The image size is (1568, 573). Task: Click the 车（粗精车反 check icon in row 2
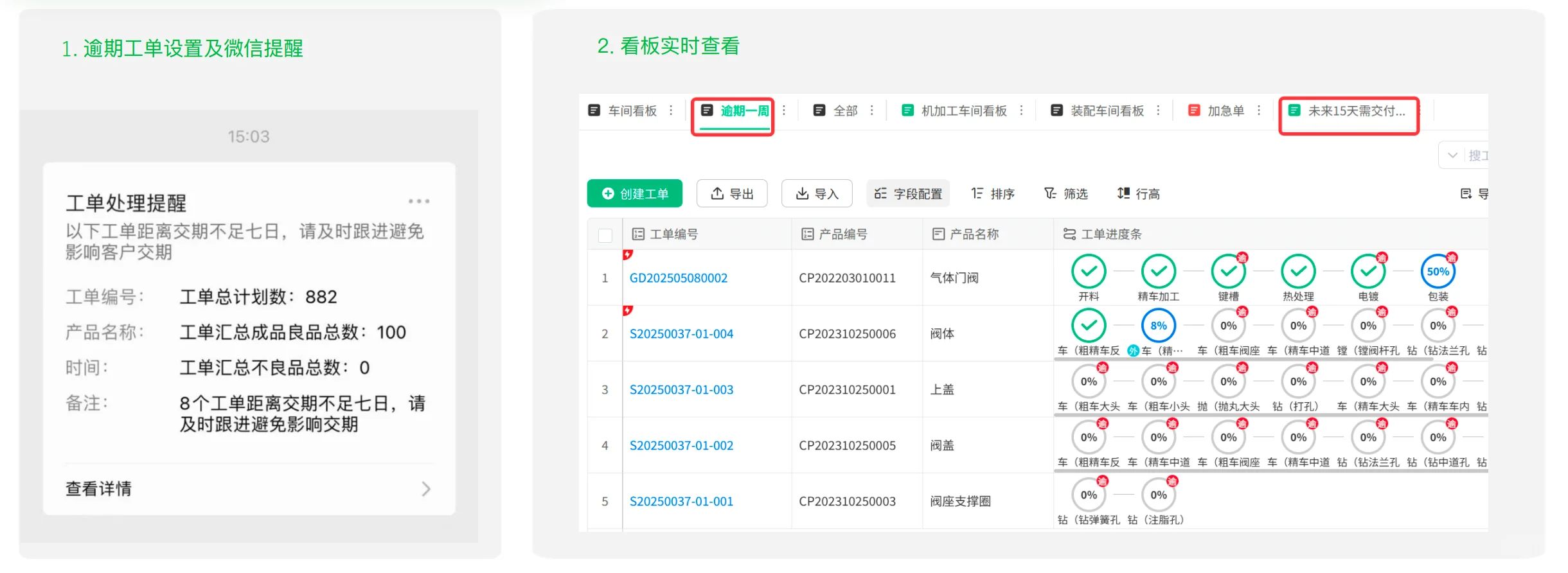coord(1089,326)
